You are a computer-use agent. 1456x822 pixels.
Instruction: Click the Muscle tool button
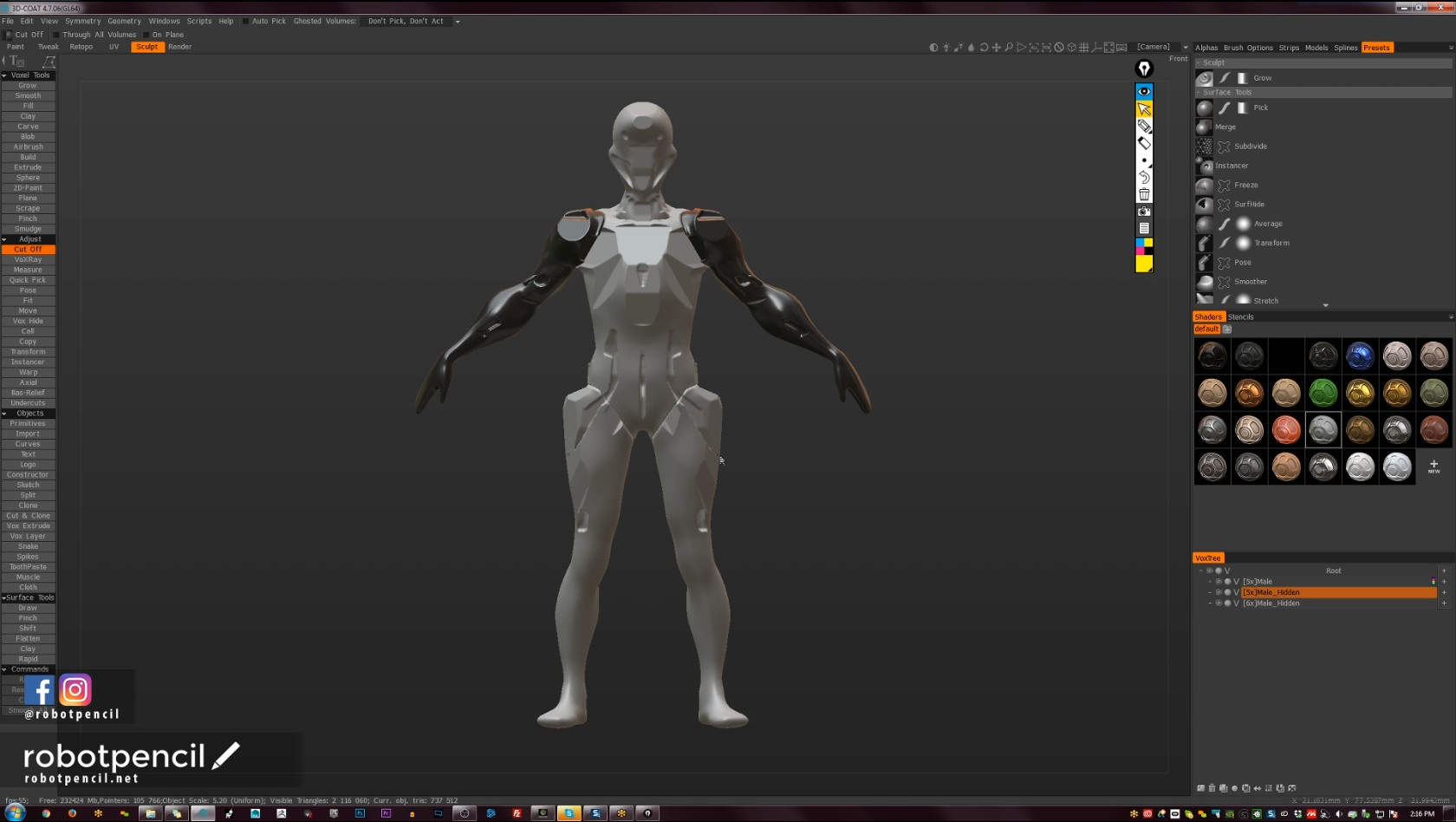tap(28, 577)
